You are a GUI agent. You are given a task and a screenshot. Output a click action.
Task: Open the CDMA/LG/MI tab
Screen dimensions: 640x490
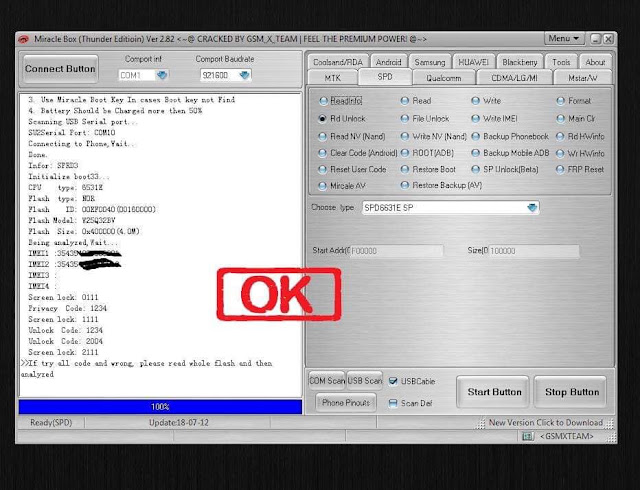[x=514, y=78]
